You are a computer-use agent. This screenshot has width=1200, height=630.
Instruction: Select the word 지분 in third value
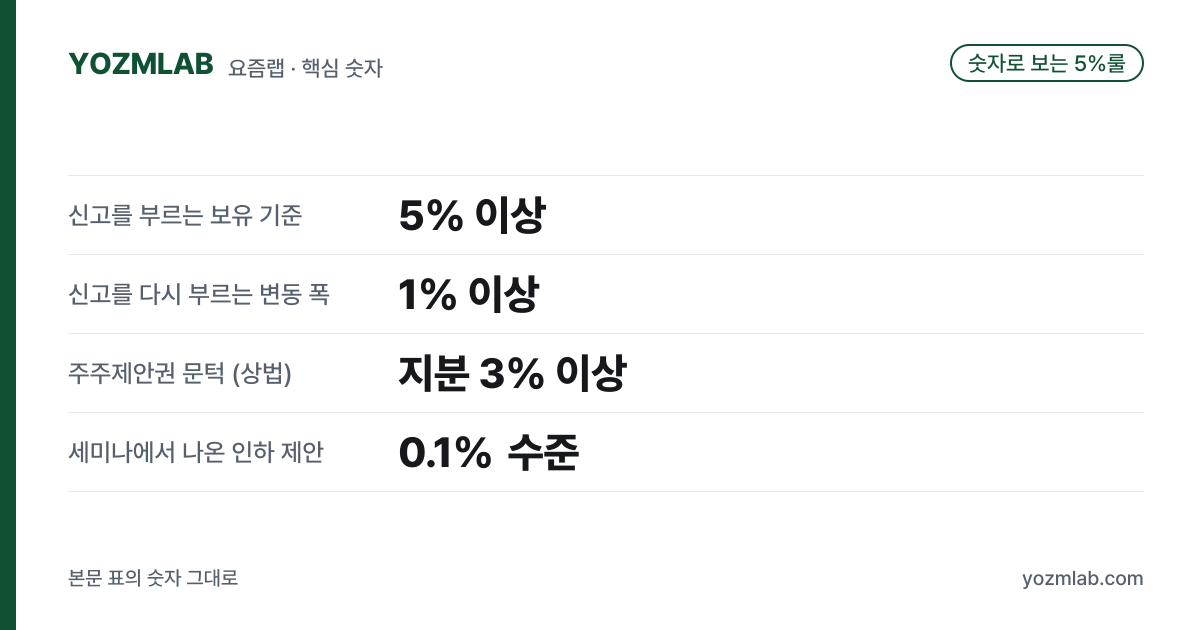click(433, 373)
